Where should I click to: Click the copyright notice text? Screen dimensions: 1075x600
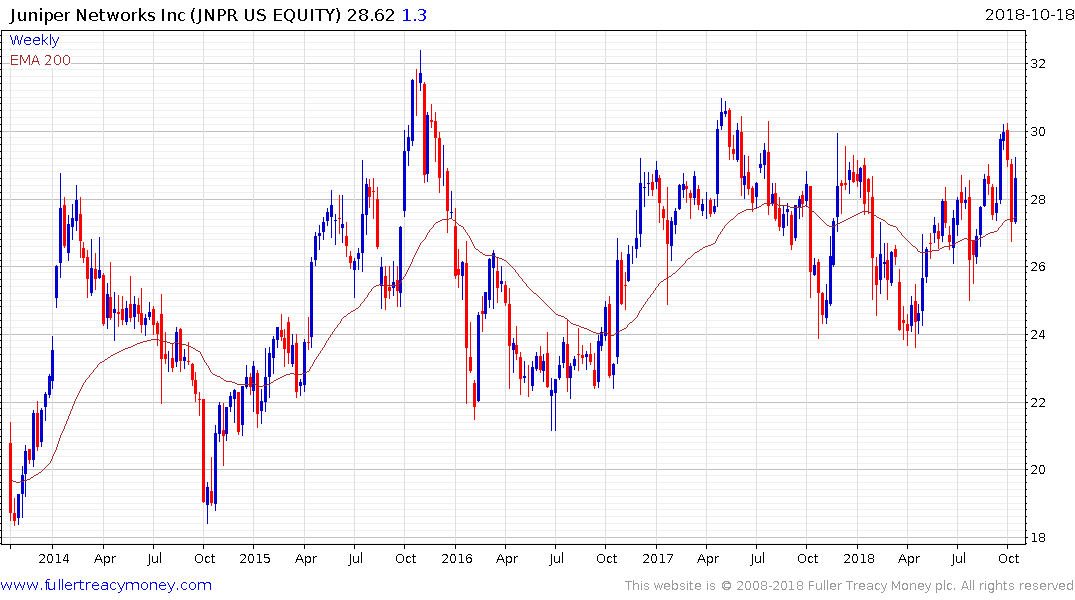click(849, 586)
